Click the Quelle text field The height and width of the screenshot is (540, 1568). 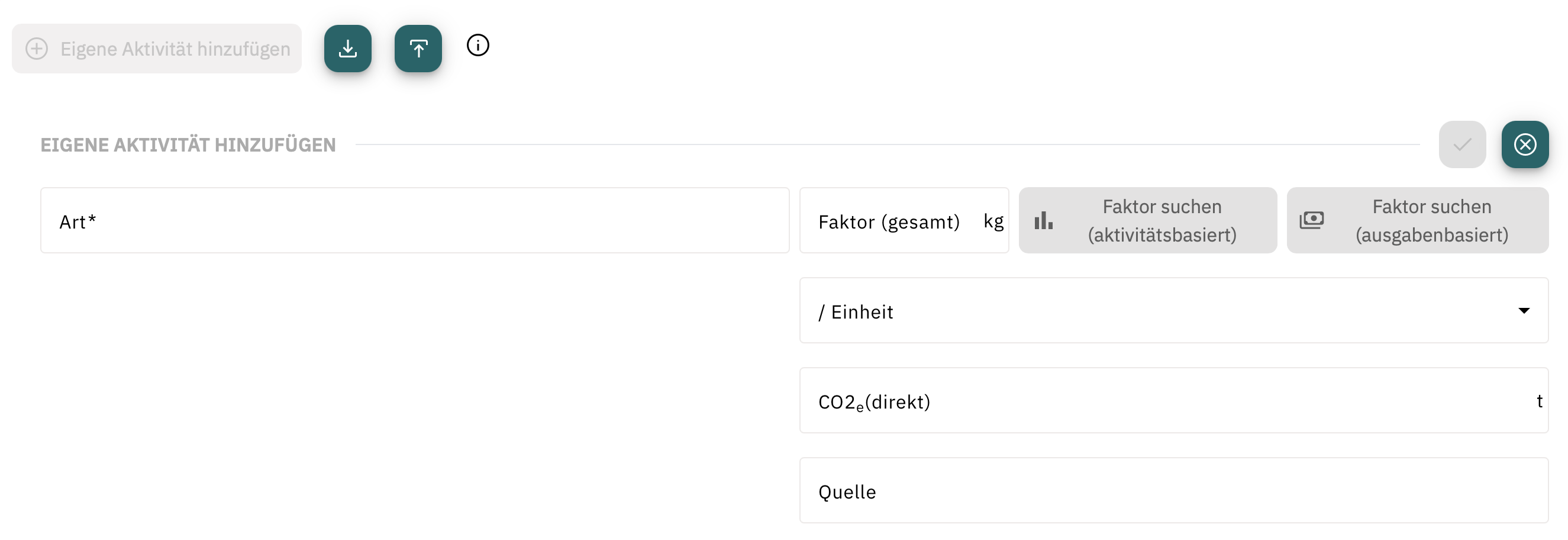(1173, 491)
